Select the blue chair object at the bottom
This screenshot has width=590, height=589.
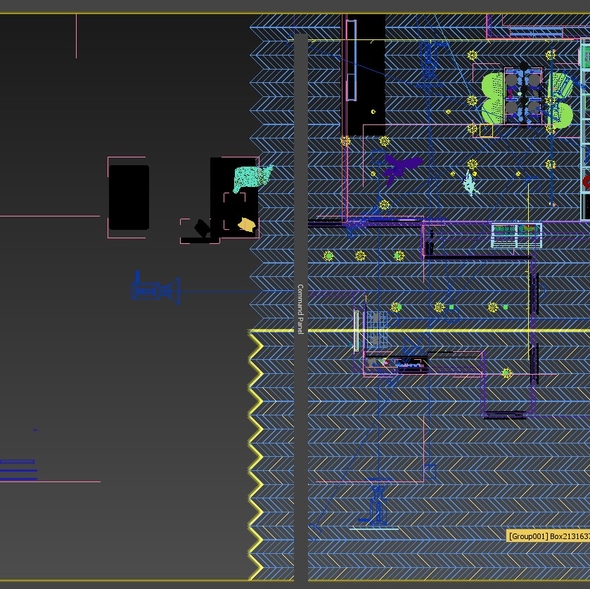coord(377,502)
